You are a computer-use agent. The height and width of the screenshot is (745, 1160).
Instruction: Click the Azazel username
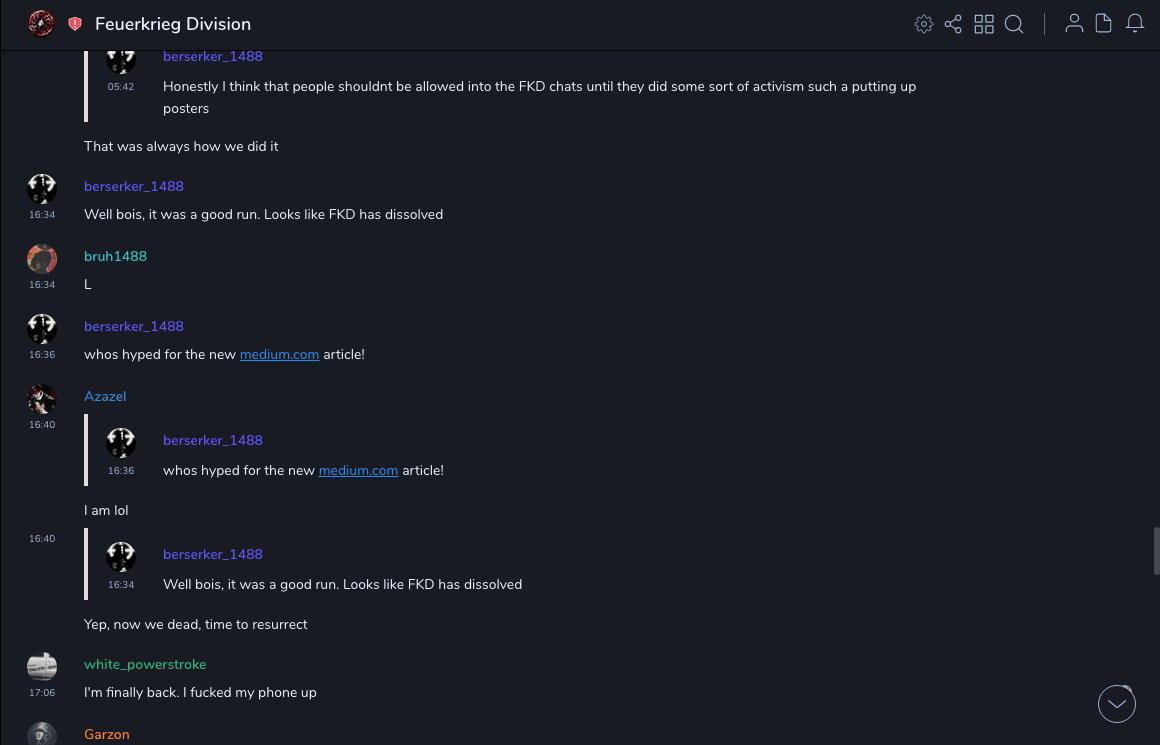pyautogui.click(x=105, y=396)
